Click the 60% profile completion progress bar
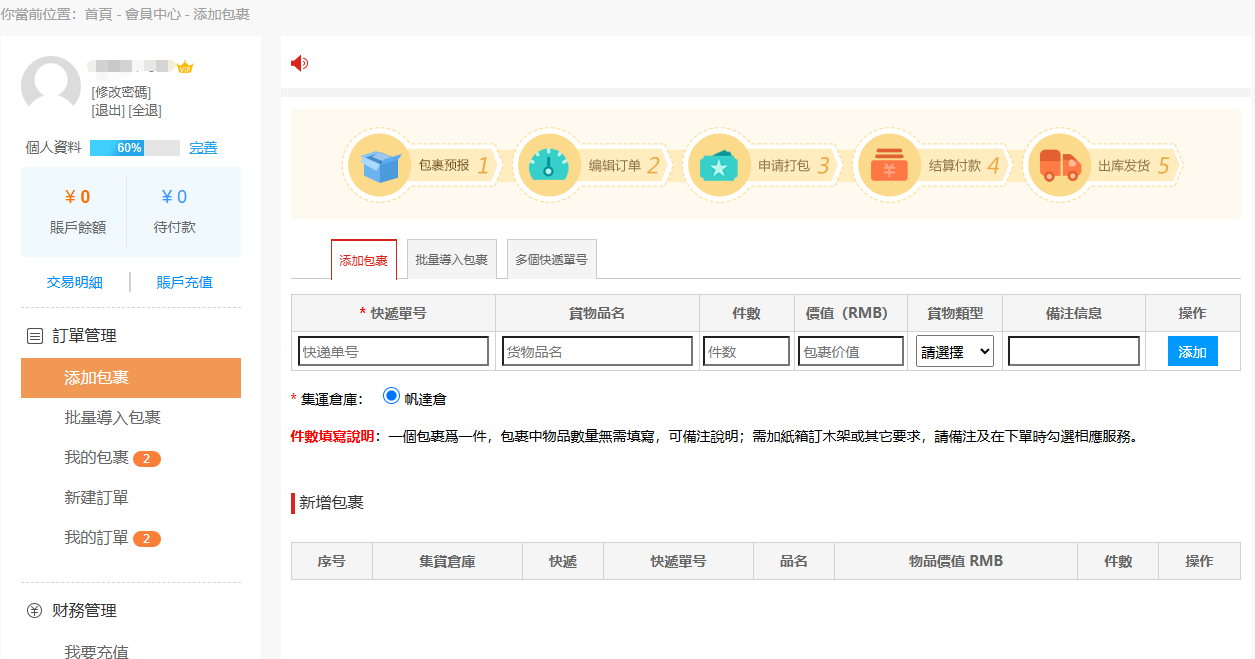This screenshot has height=659, width=1255. click(x=134, y=148)
